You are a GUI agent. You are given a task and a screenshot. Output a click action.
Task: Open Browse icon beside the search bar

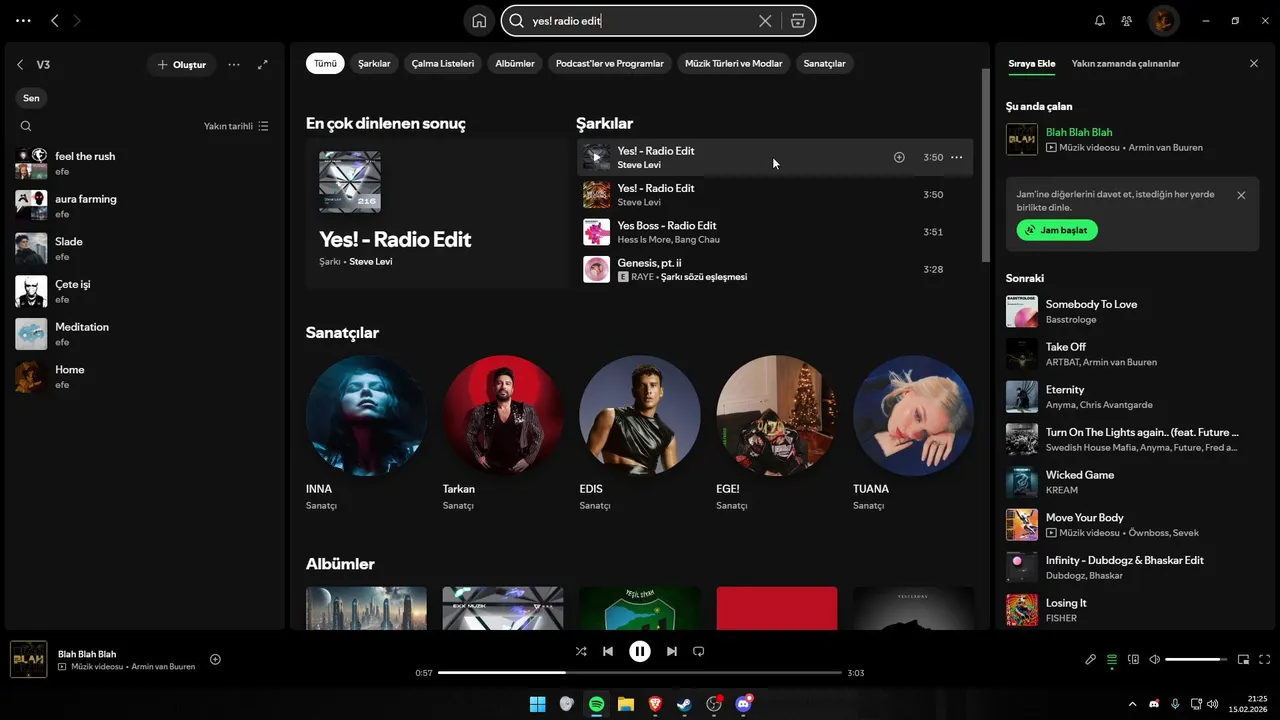[797, 20]
